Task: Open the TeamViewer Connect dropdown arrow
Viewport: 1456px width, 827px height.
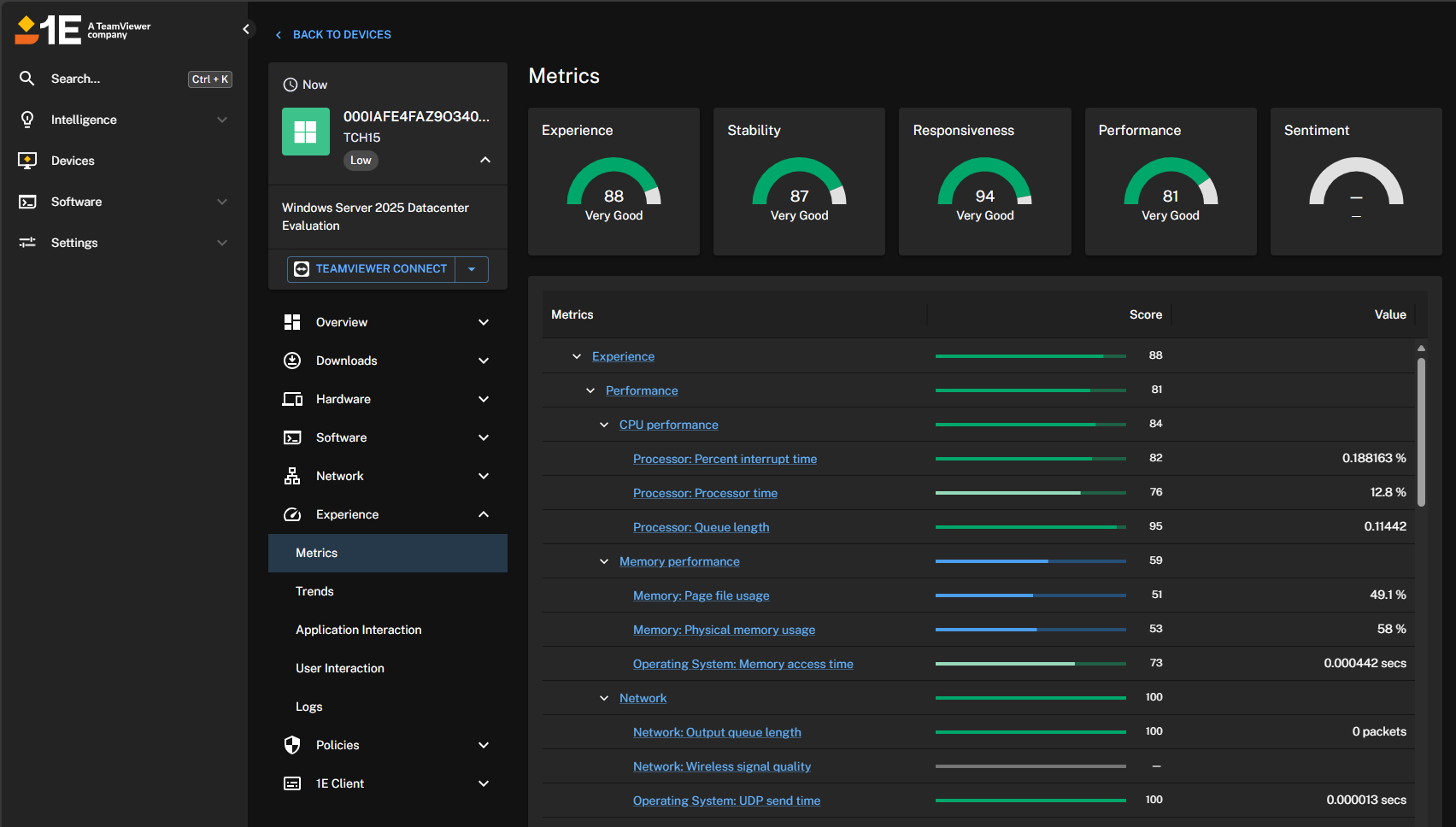Action: click(472, 269)
